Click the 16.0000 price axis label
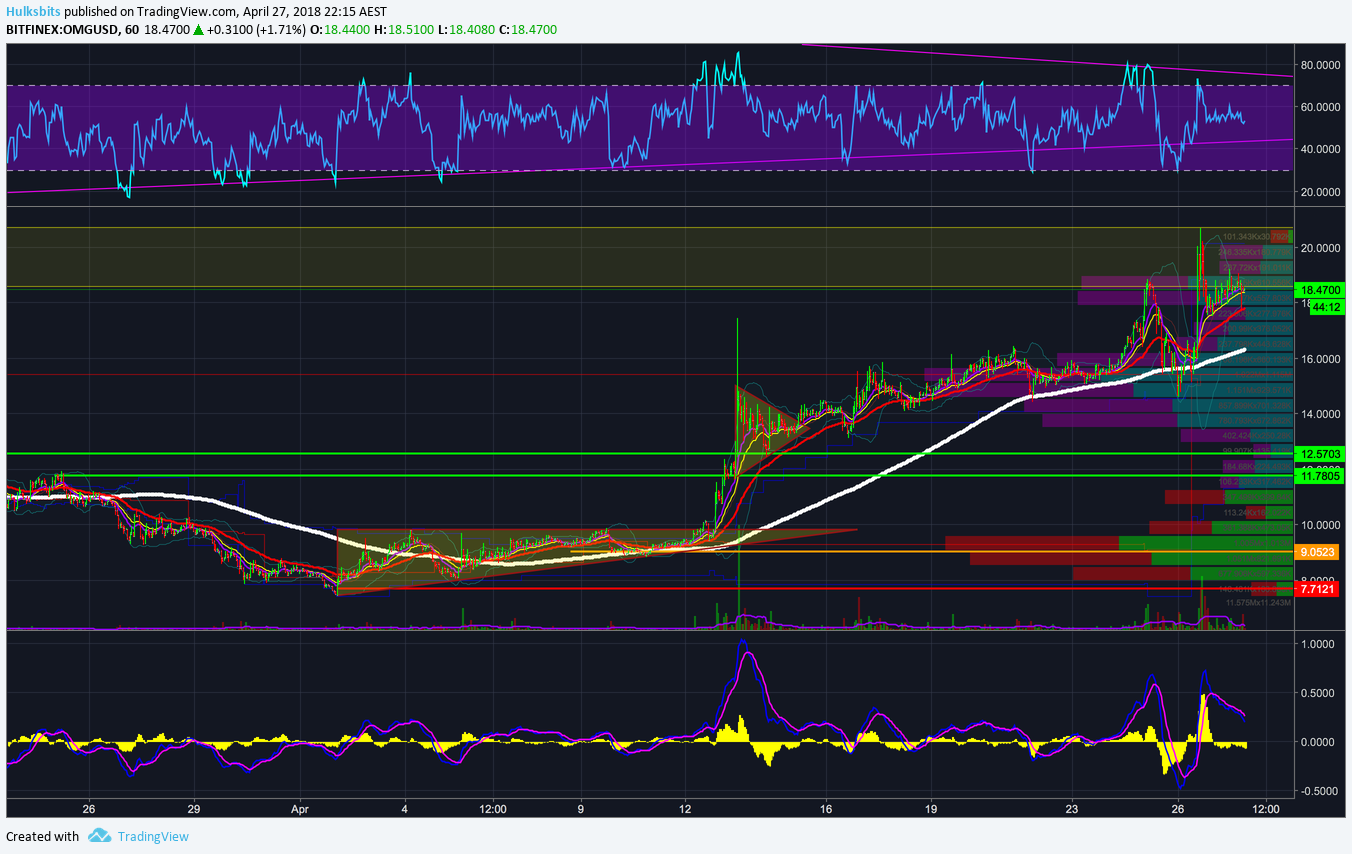Image resolution: width=1352 pixels, height=854 pixels. click(x=1320, y=359)
